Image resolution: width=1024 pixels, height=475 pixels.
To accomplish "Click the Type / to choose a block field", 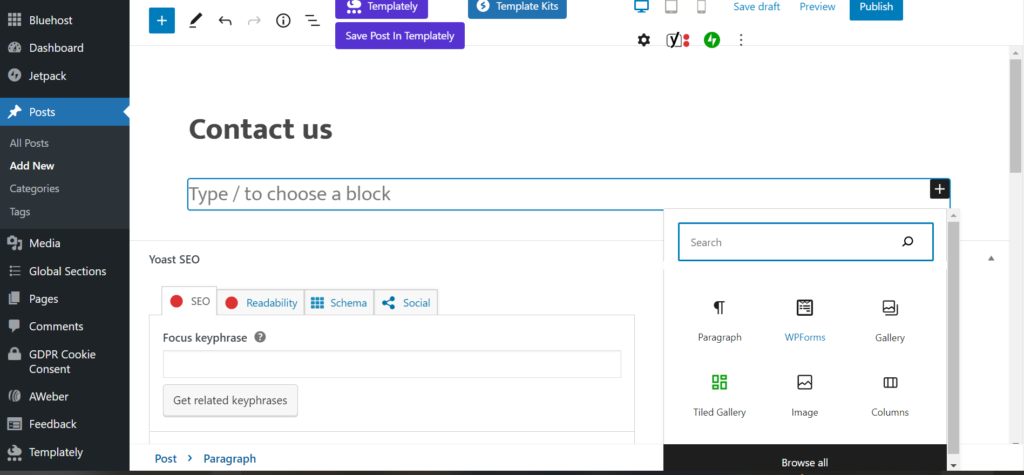I will pyautogui.click(x=568, y=194).
